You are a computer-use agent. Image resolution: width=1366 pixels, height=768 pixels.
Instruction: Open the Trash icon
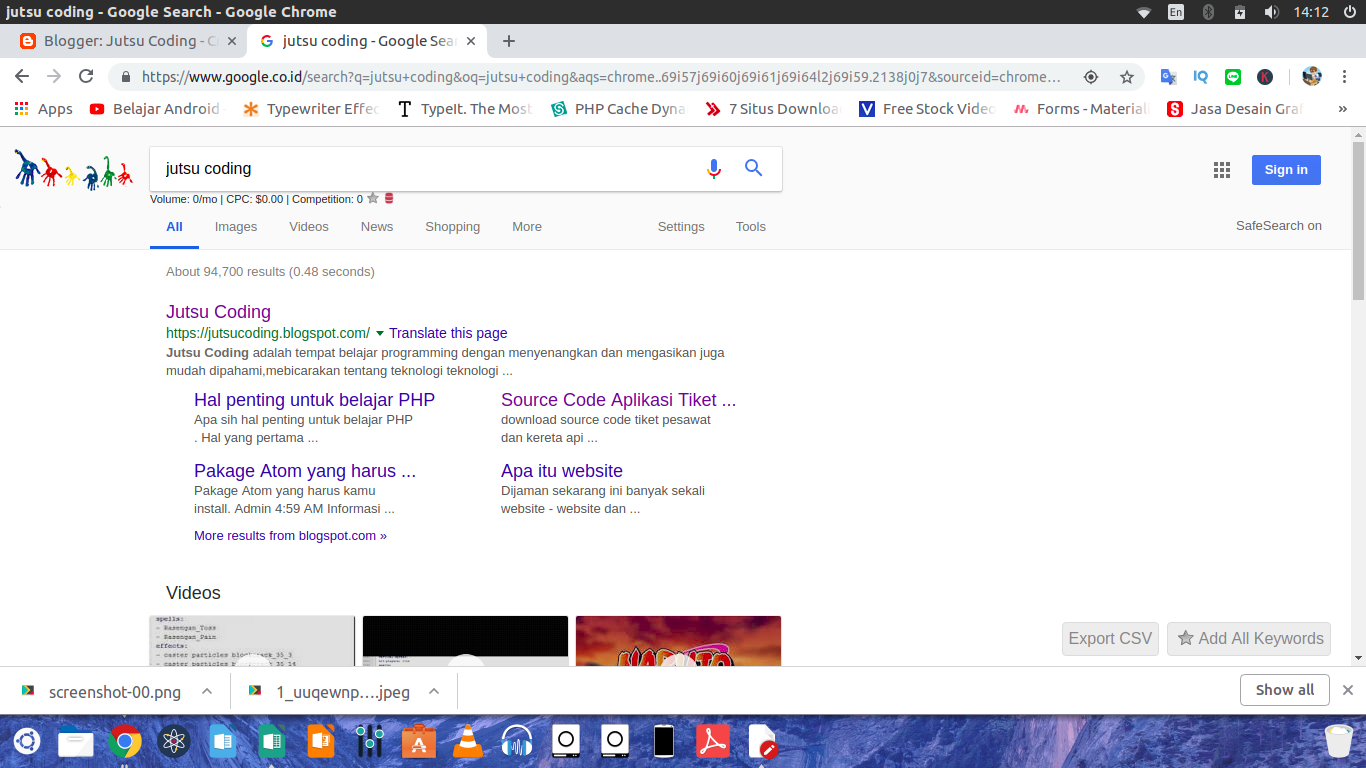(1339, 741)
